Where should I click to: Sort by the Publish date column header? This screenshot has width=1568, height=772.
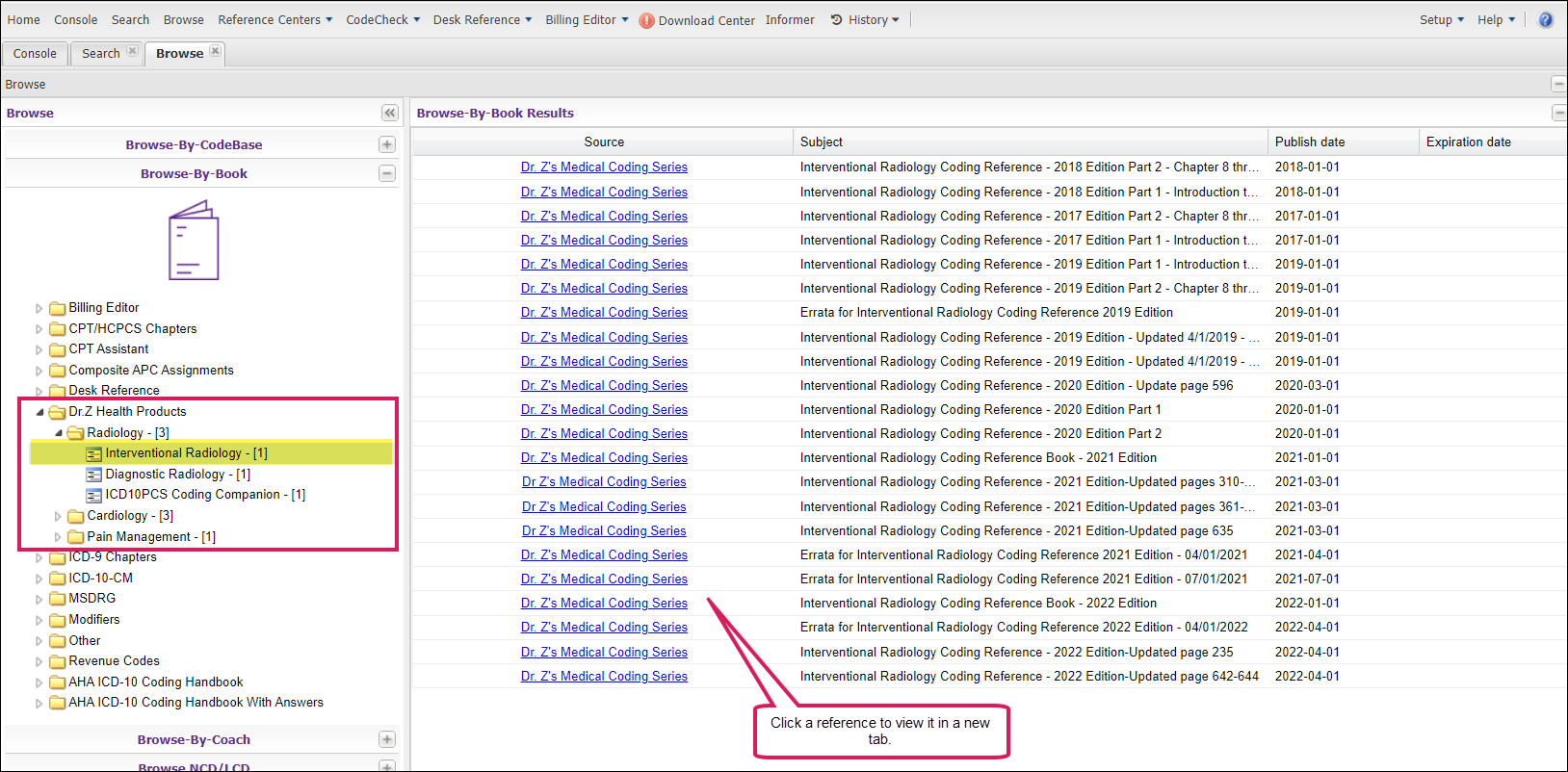[x=1309, y=142]
